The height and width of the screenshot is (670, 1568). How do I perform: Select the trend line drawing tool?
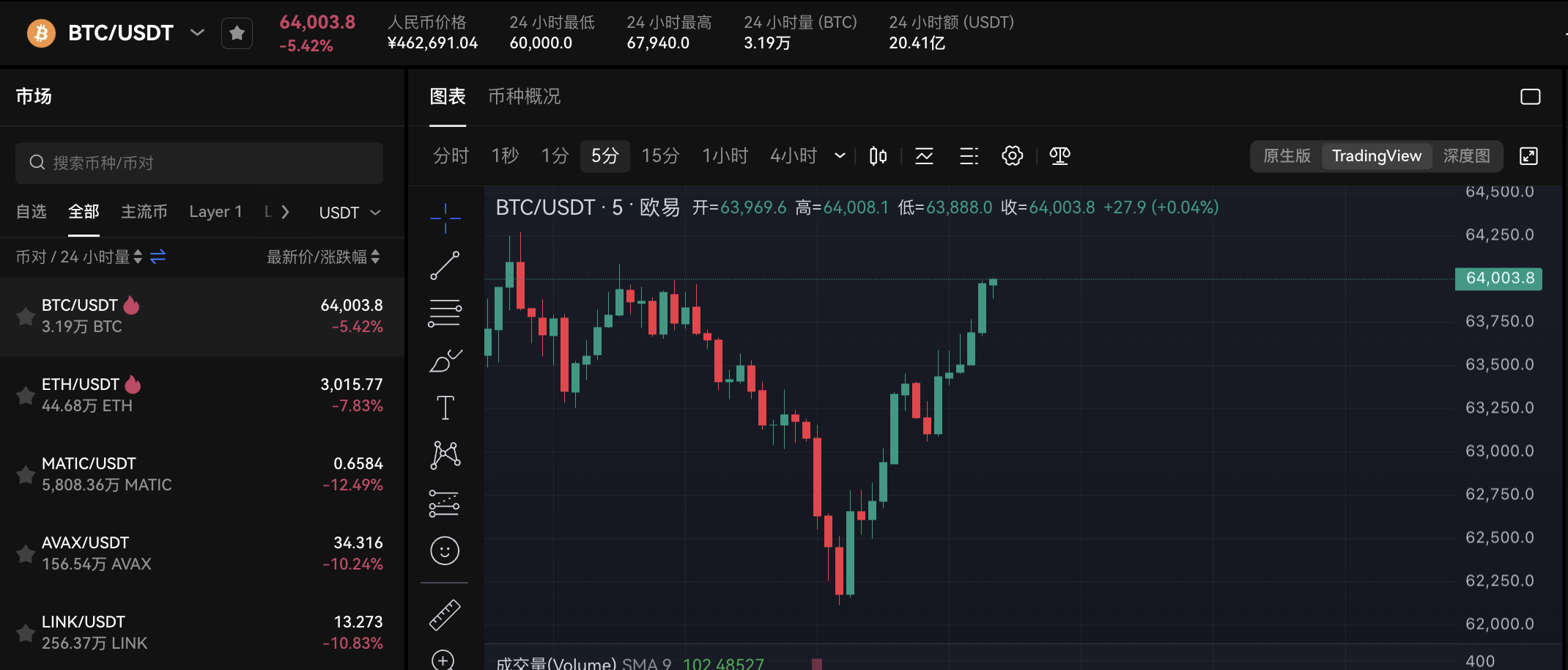pos(445,265)
